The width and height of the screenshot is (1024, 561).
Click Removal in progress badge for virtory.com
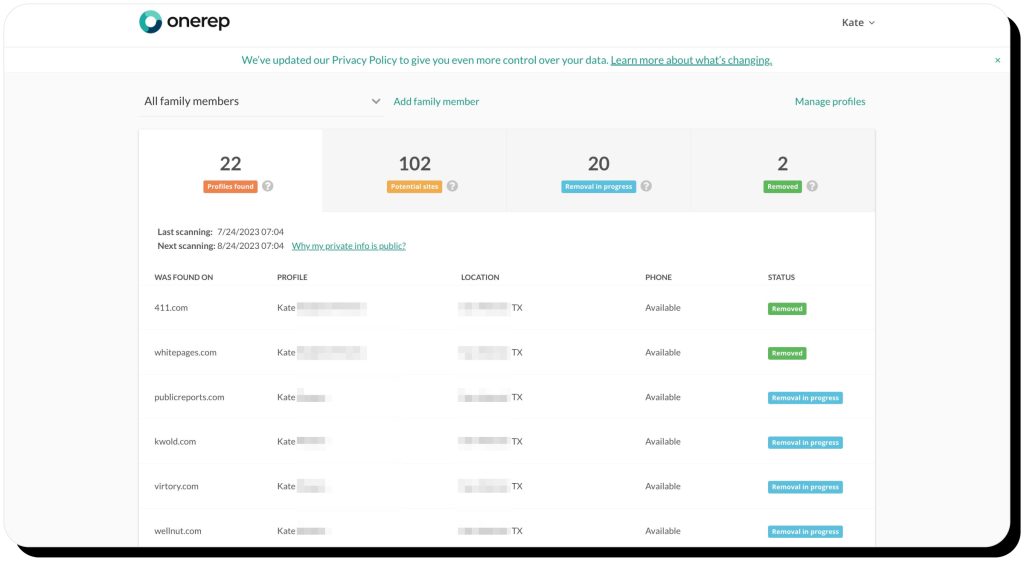click(805, 487)
